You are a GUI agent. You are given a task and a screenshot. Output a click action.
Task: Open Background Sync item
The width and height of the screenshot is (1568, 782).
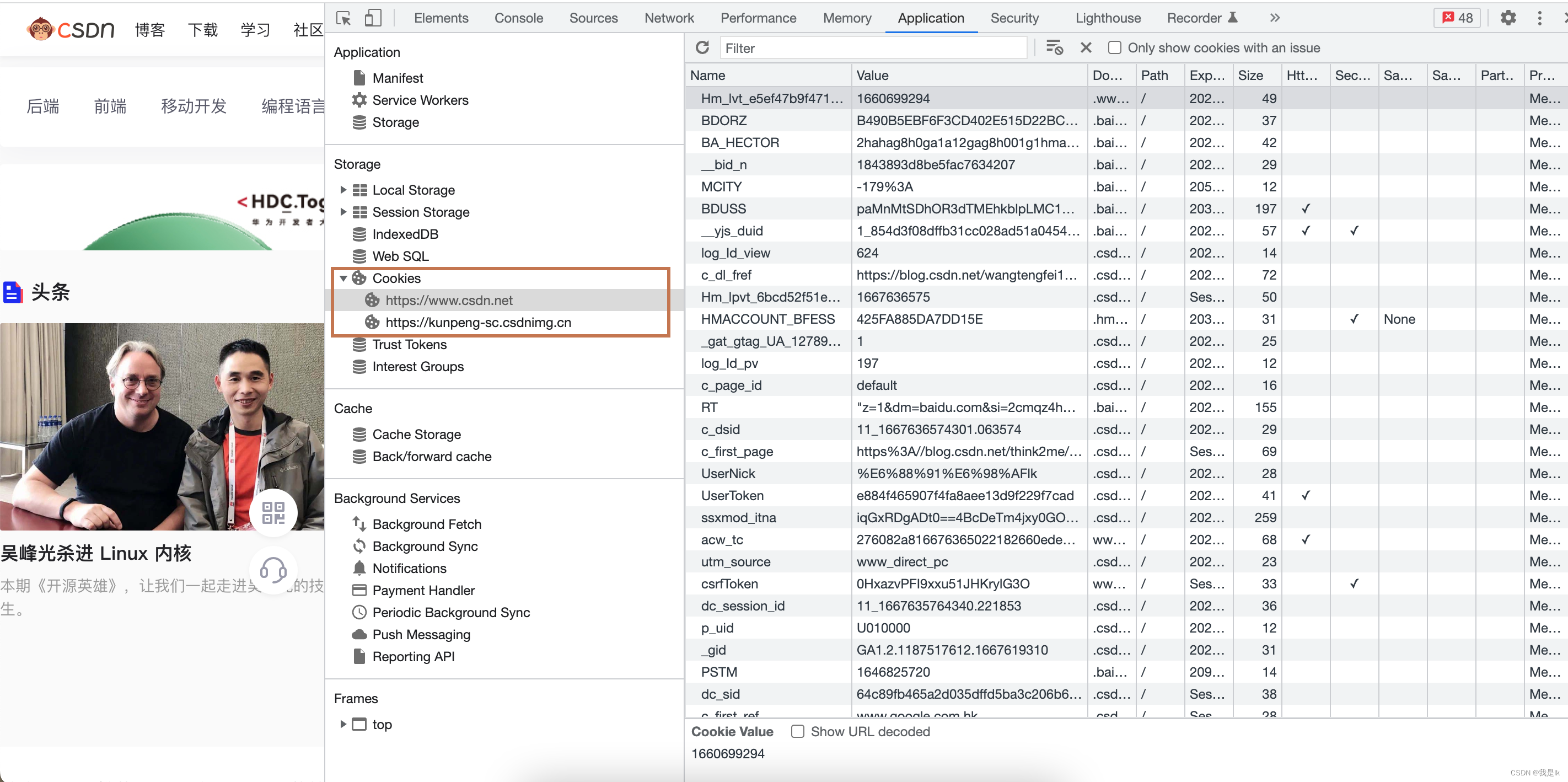(x=425, y=547)
